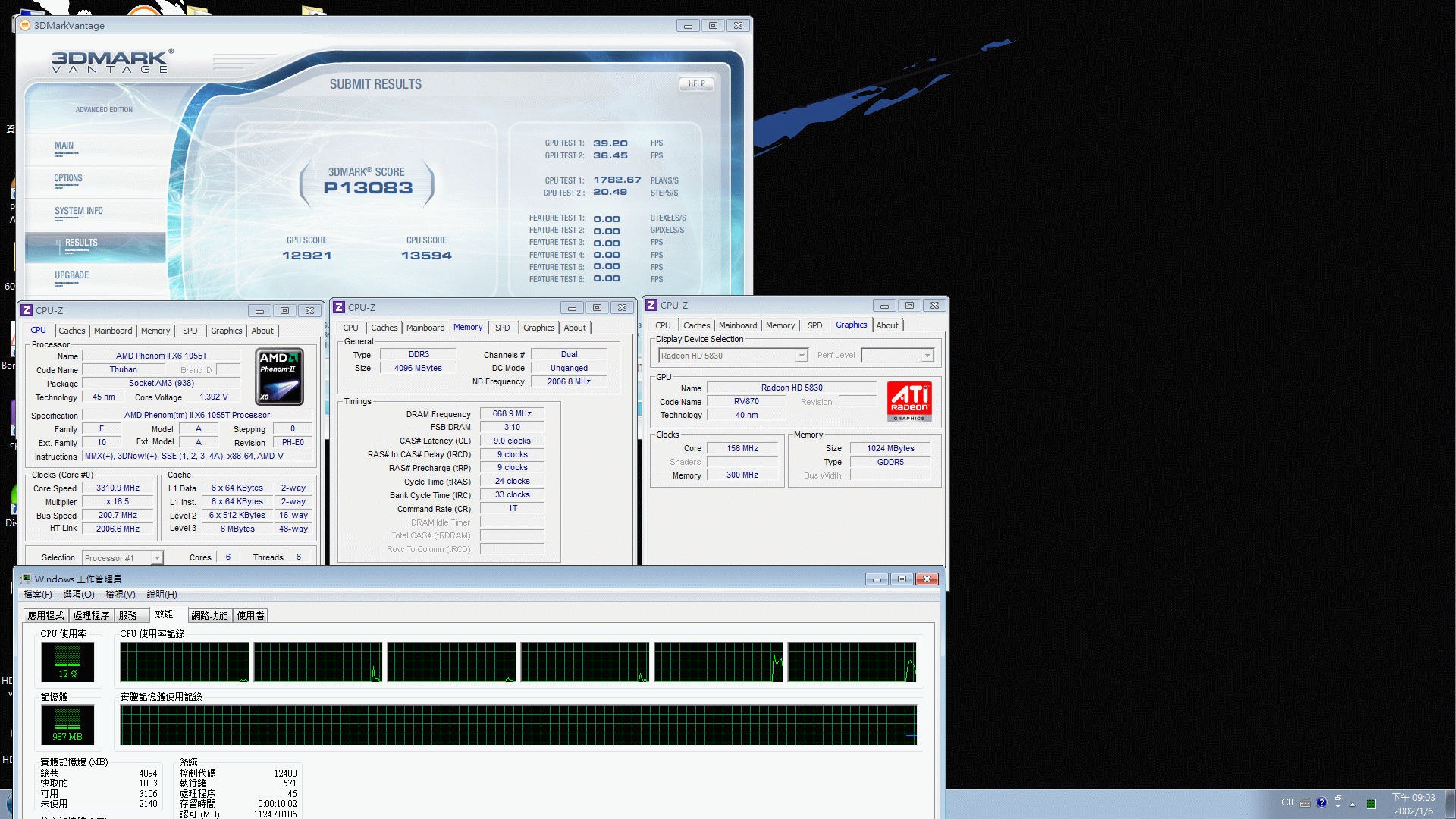The image size is (1456, 819).
Task: Click the CPU-Z Z icon in the Memory window title bar
Action: (339, 307)
